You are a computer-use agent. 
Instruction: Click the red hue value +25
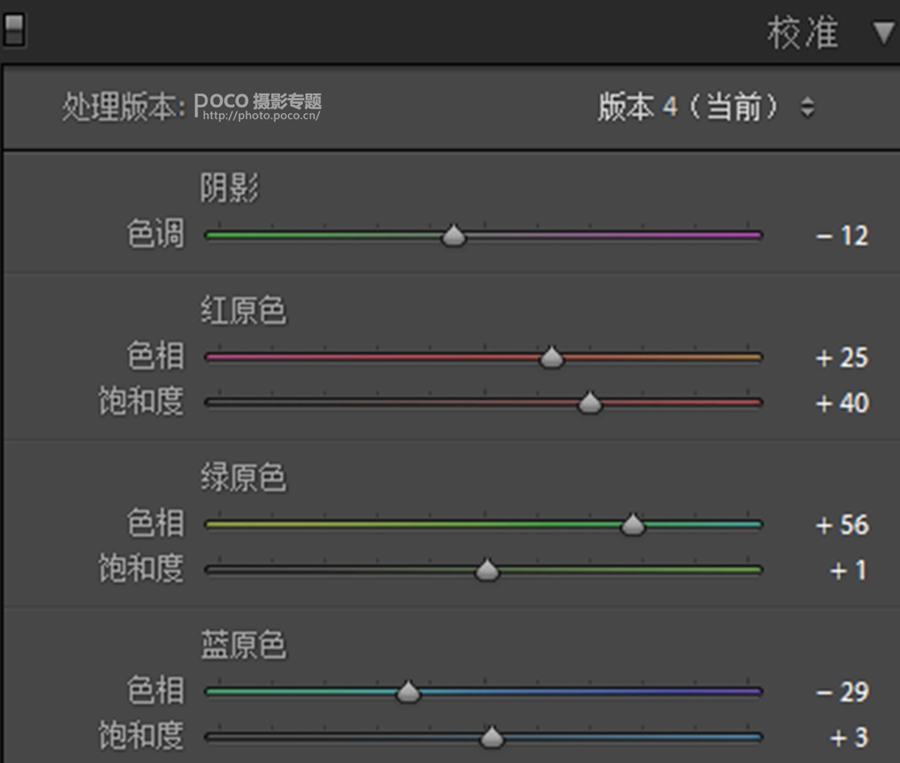842,359
